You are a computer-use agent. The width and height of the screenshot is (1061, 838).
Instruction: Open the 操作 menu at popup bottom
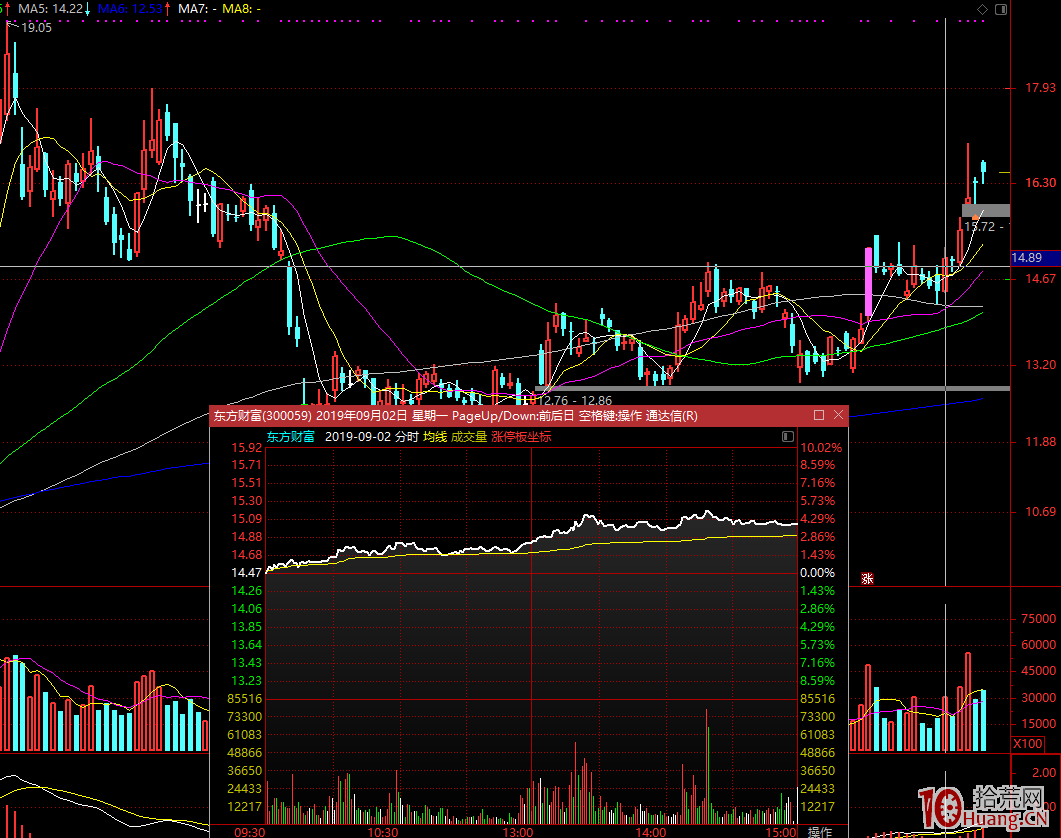[x=819, y=831]
